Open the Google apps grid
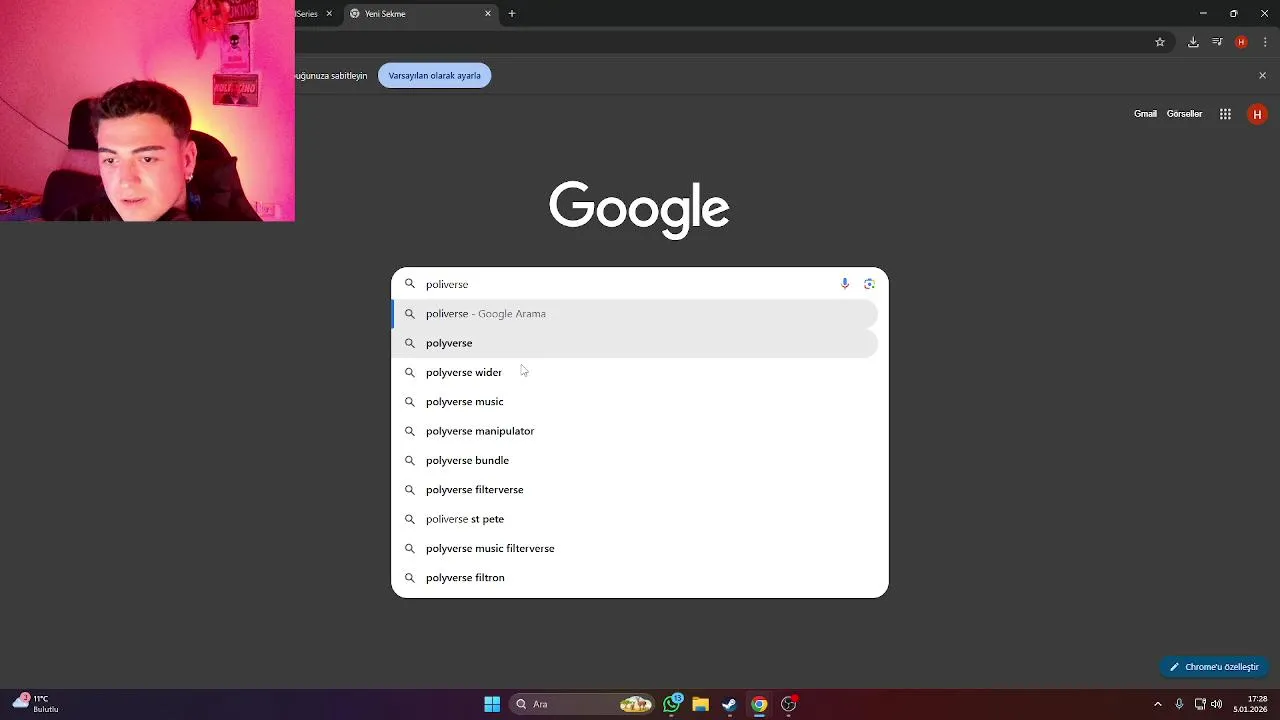 click(1225, 114)
